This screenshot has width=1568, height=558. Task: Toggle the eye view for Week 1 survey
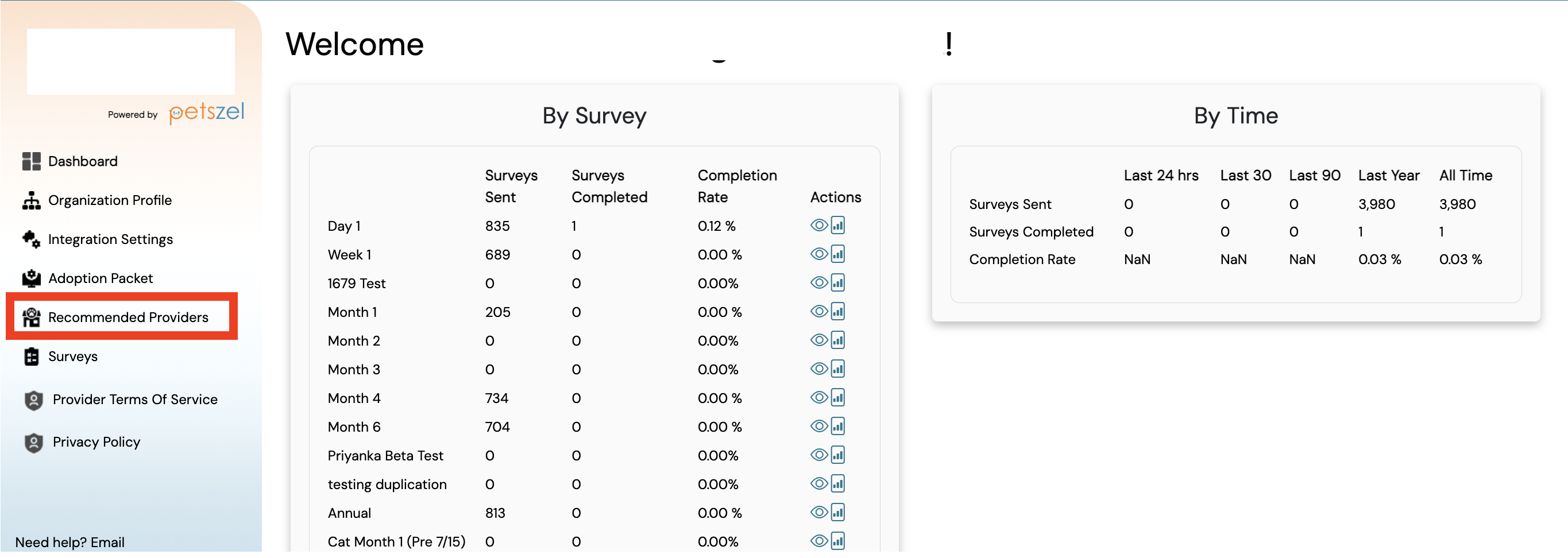(x=817, y=254)
